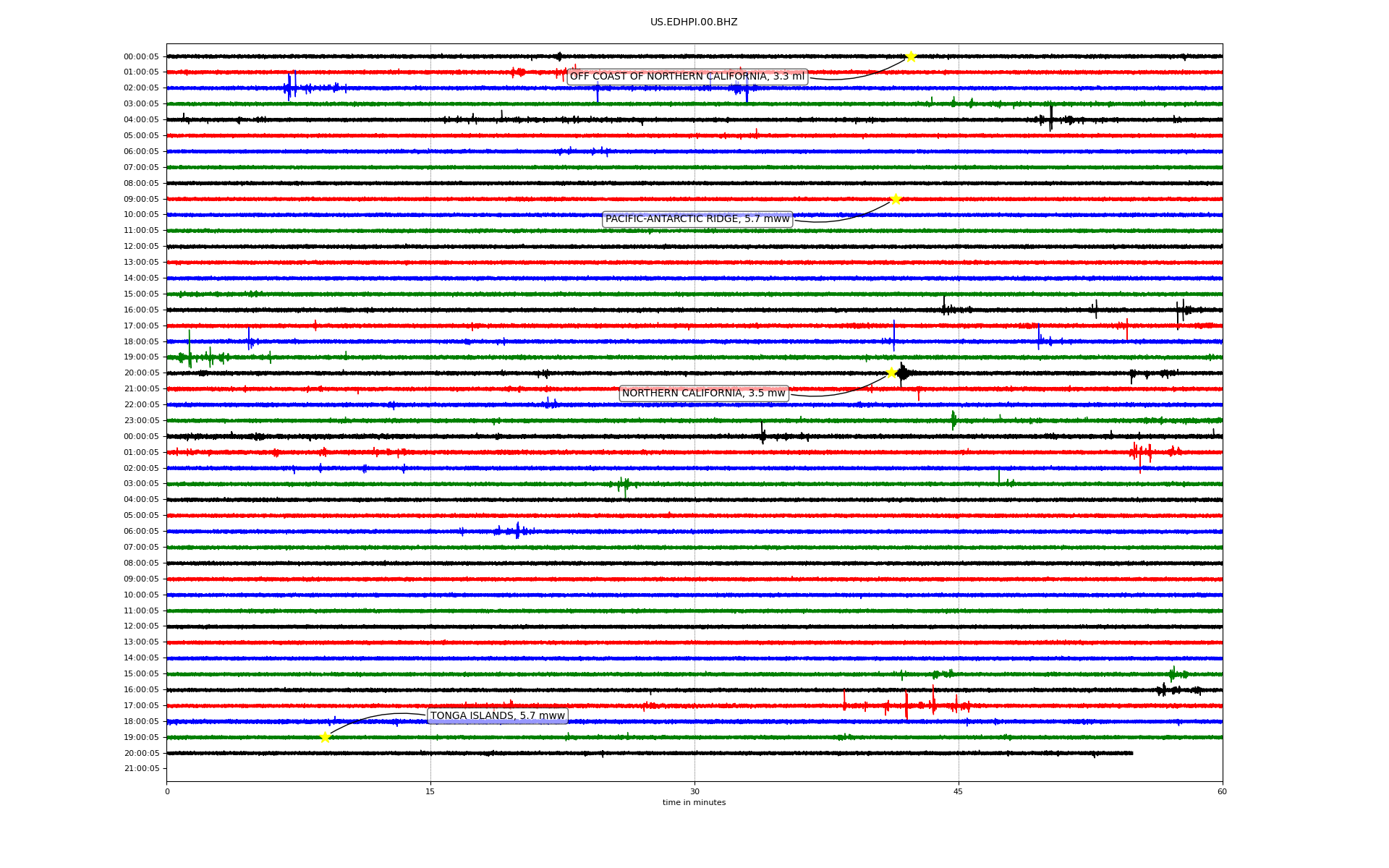Click the 30 tick on the x-axis

click(x=694, y=791)
